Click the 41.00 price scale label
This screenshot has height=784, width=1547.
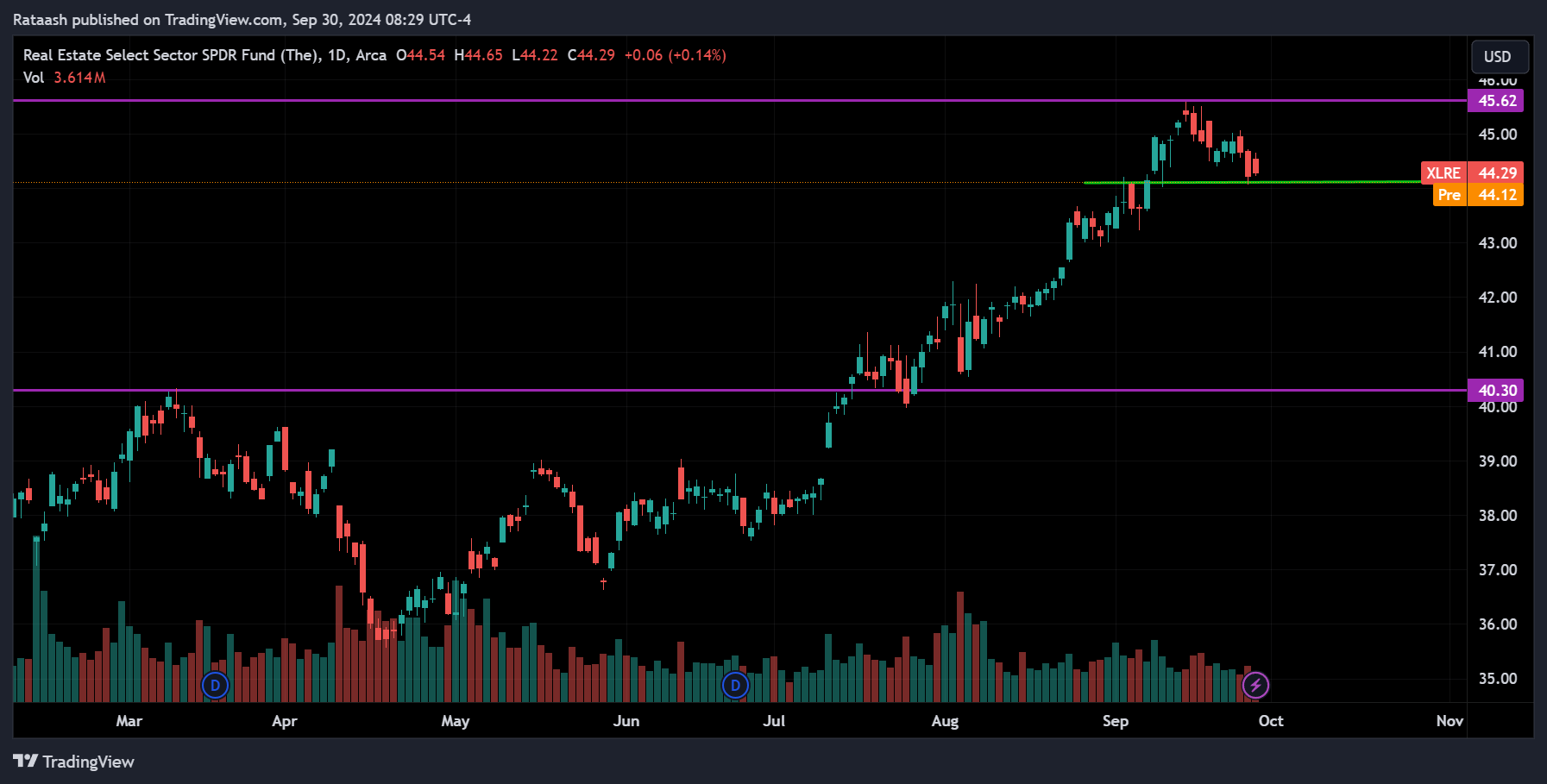(1498, 352)
